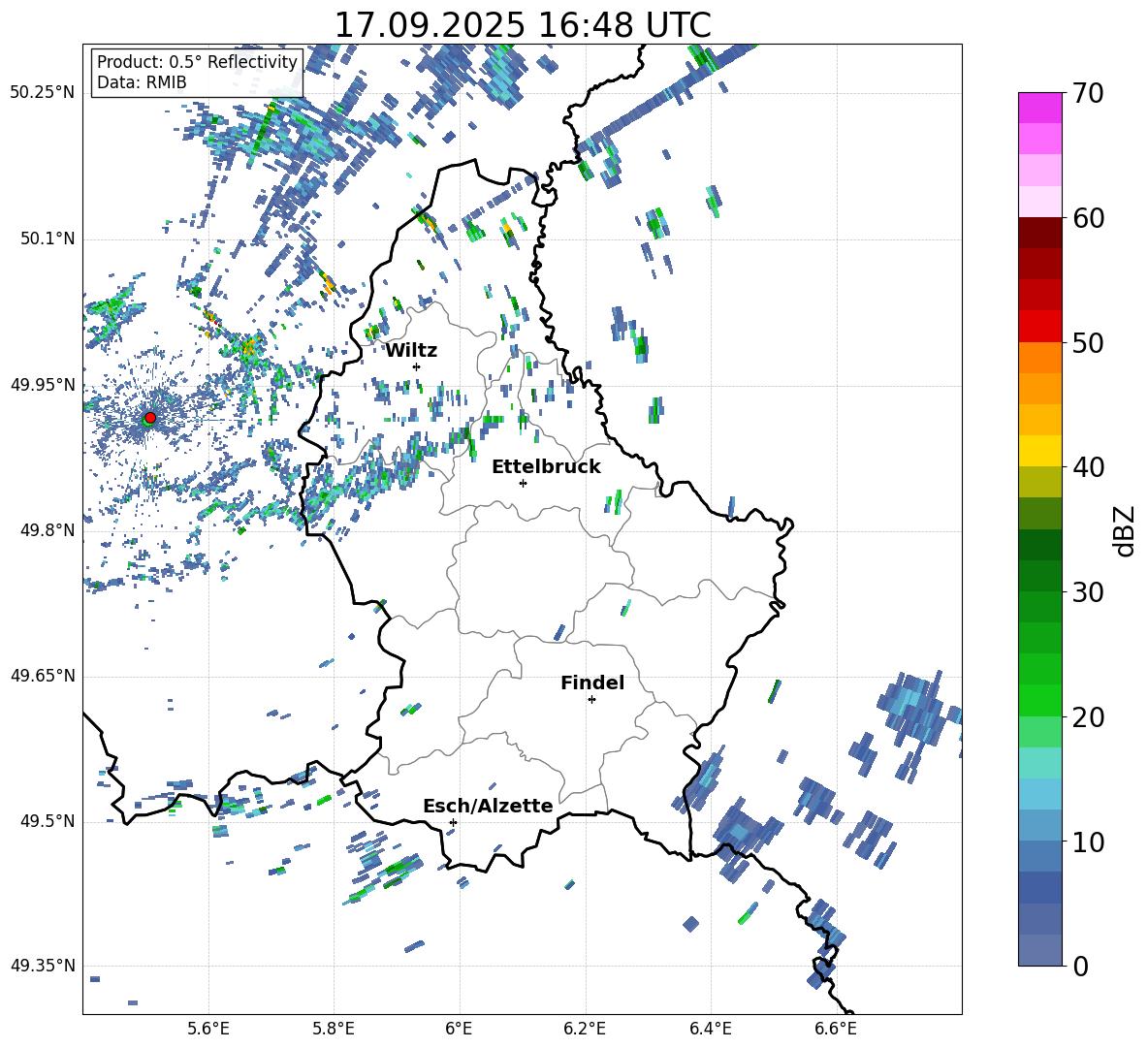
Task: Click the magenta top colorbar swatch
Action: tap(1040, 109)
